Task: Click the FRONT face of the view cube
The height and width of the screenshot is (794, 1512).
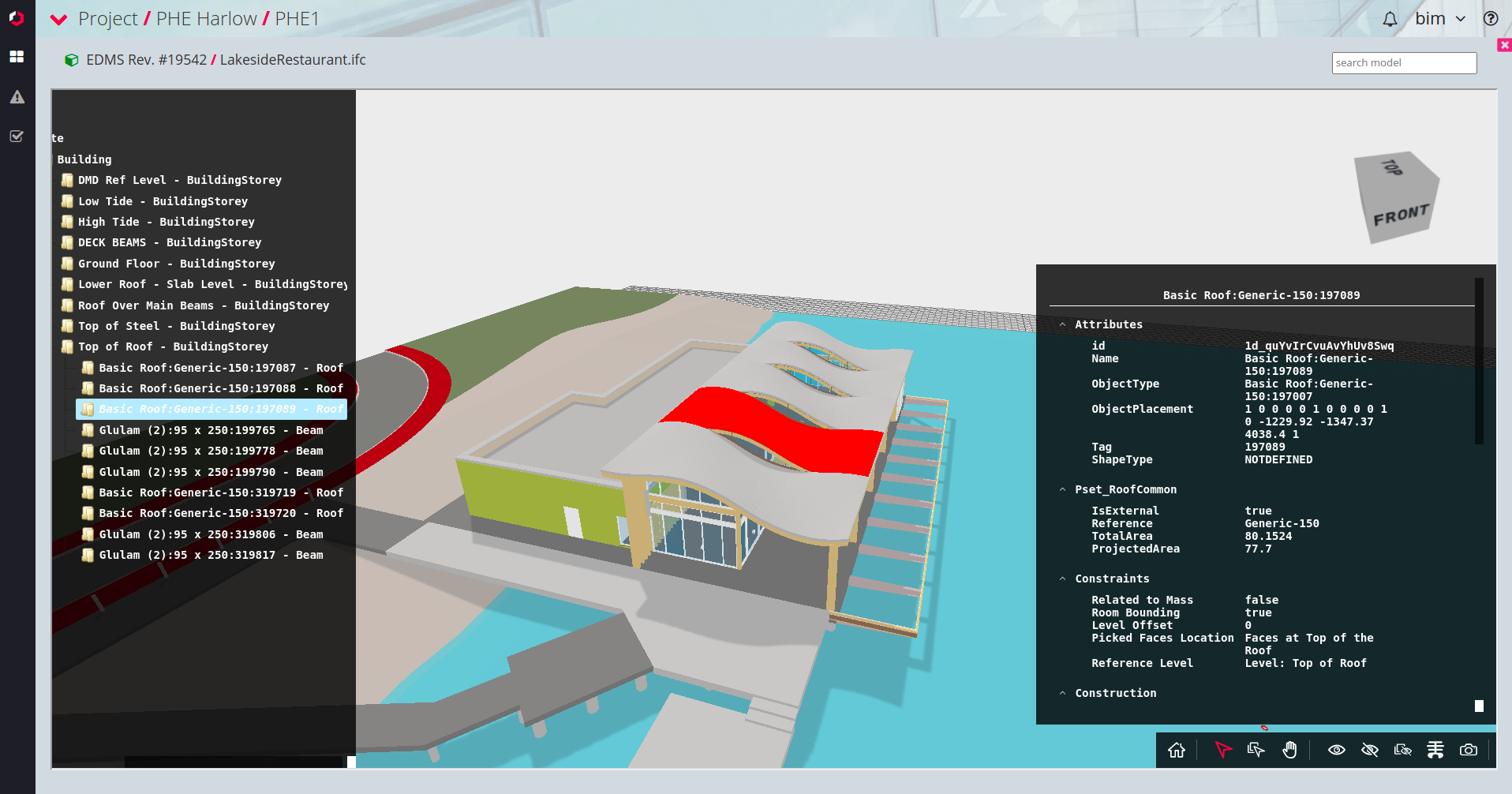Action: [1400, 215]
